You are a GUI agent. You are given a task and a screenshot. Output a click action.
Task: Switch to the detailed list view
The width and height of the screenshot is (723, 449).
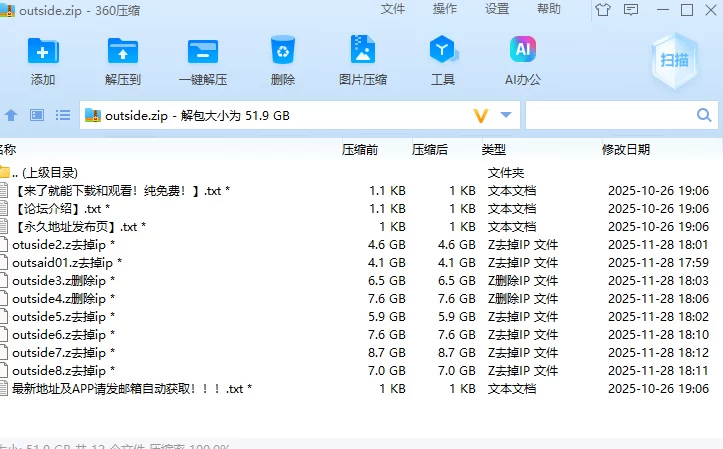tap(62, 116)
